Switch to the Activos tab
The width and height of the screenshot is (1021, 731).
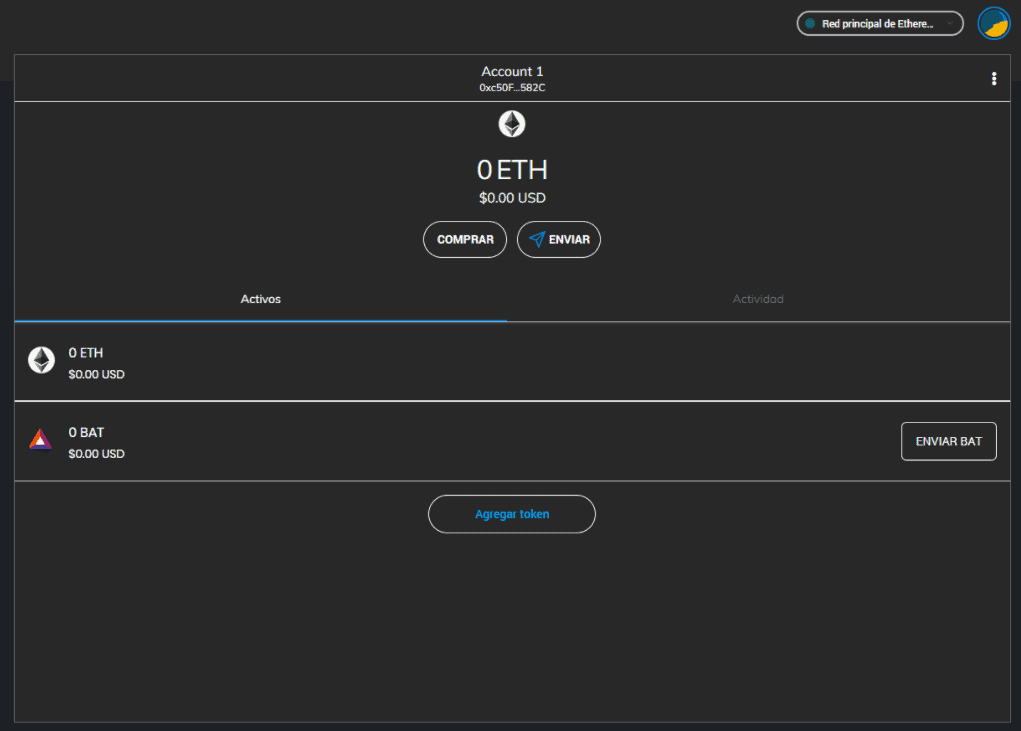(261, 299)
